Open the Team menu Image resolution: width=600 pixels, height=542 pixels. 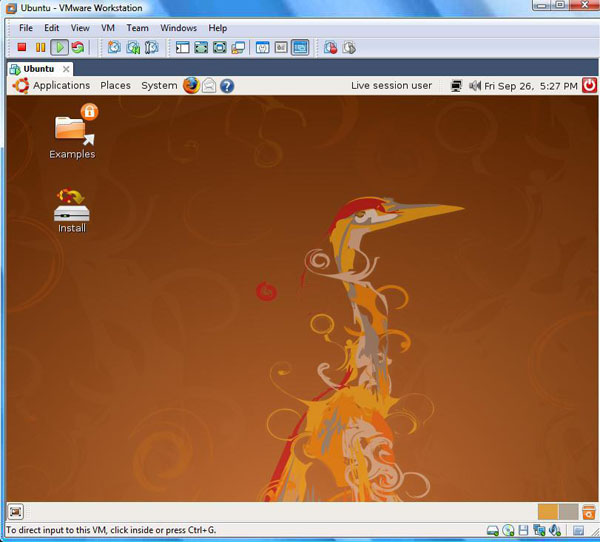(x=137, y=28)
